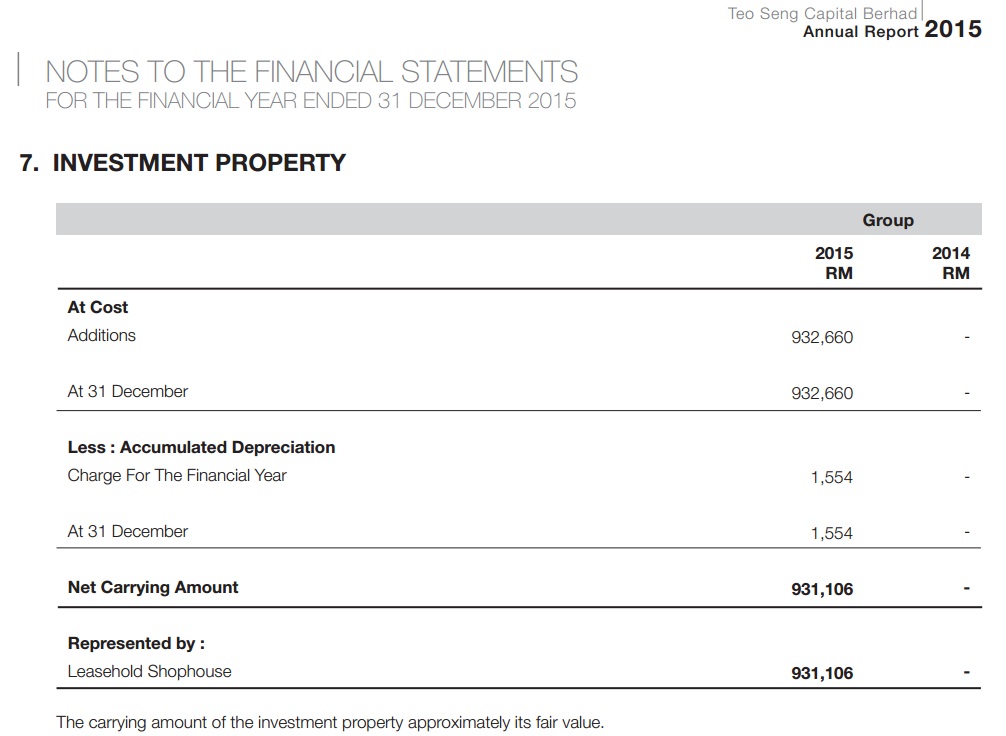1006x736 pixels.
Task: Click the 'Teo Seng Capital Berhad' header text
Action: [x=822, y=14]
